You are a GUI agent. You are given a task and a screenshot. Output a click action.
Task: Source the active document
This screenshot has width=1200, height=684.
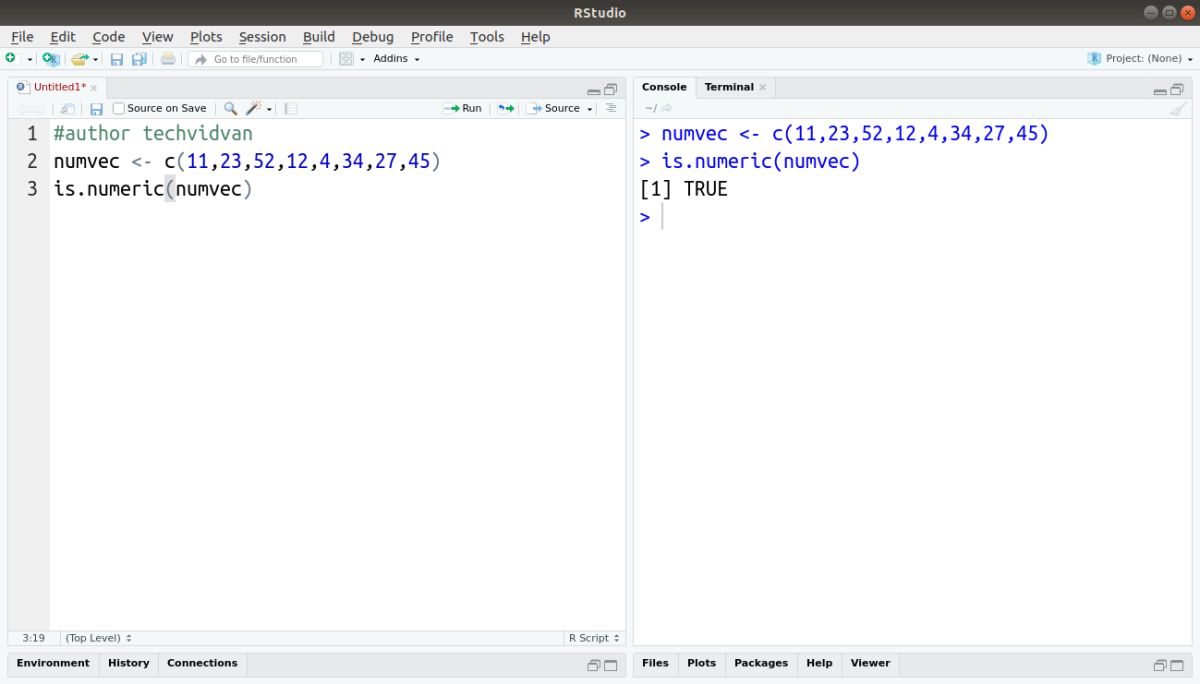point(554,108)
